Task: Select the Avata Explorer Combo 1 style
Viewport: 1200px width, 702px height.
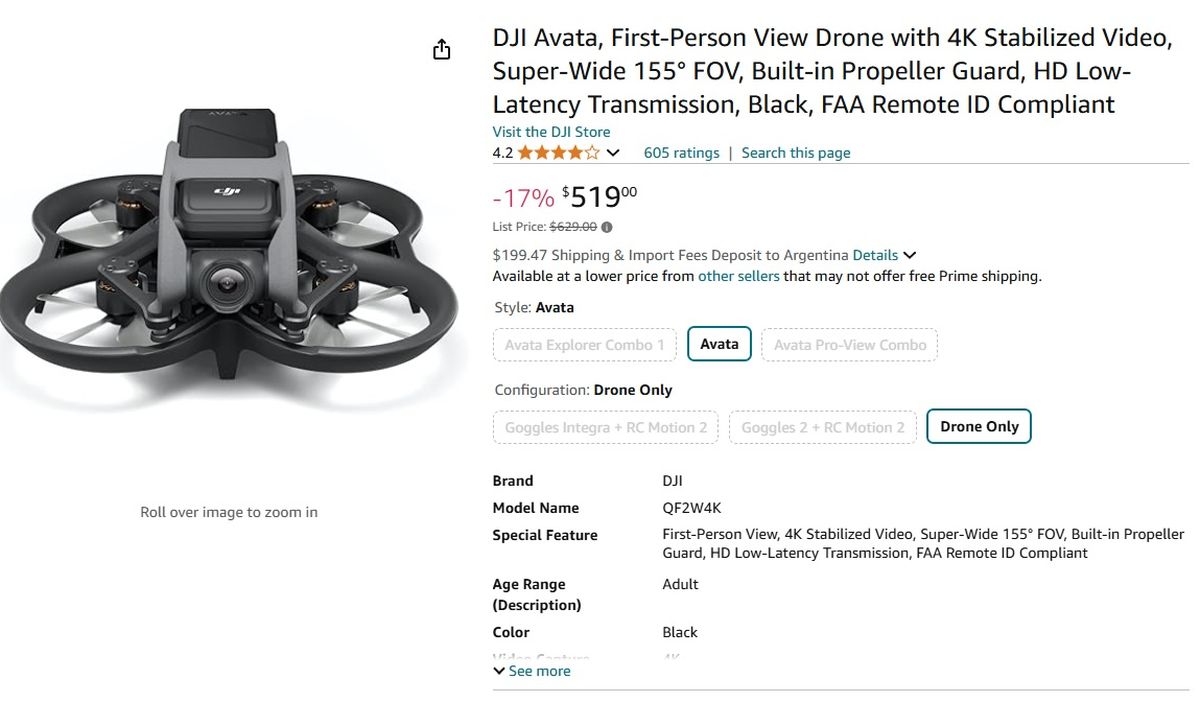Action: 585,345
